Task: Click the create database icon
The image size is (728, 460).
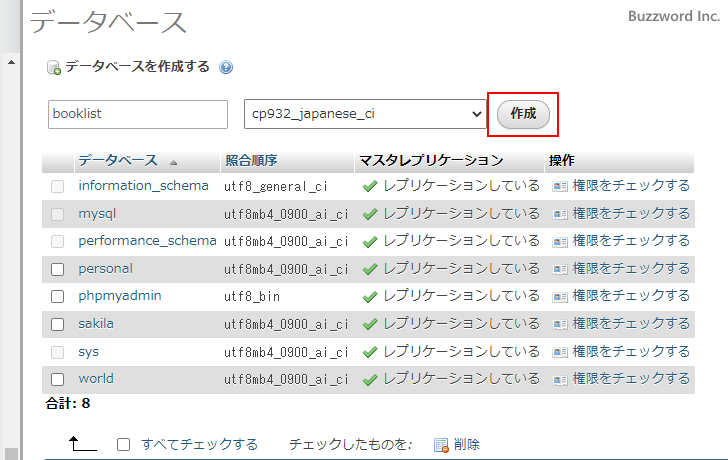Action: click(x=54, y=68)
